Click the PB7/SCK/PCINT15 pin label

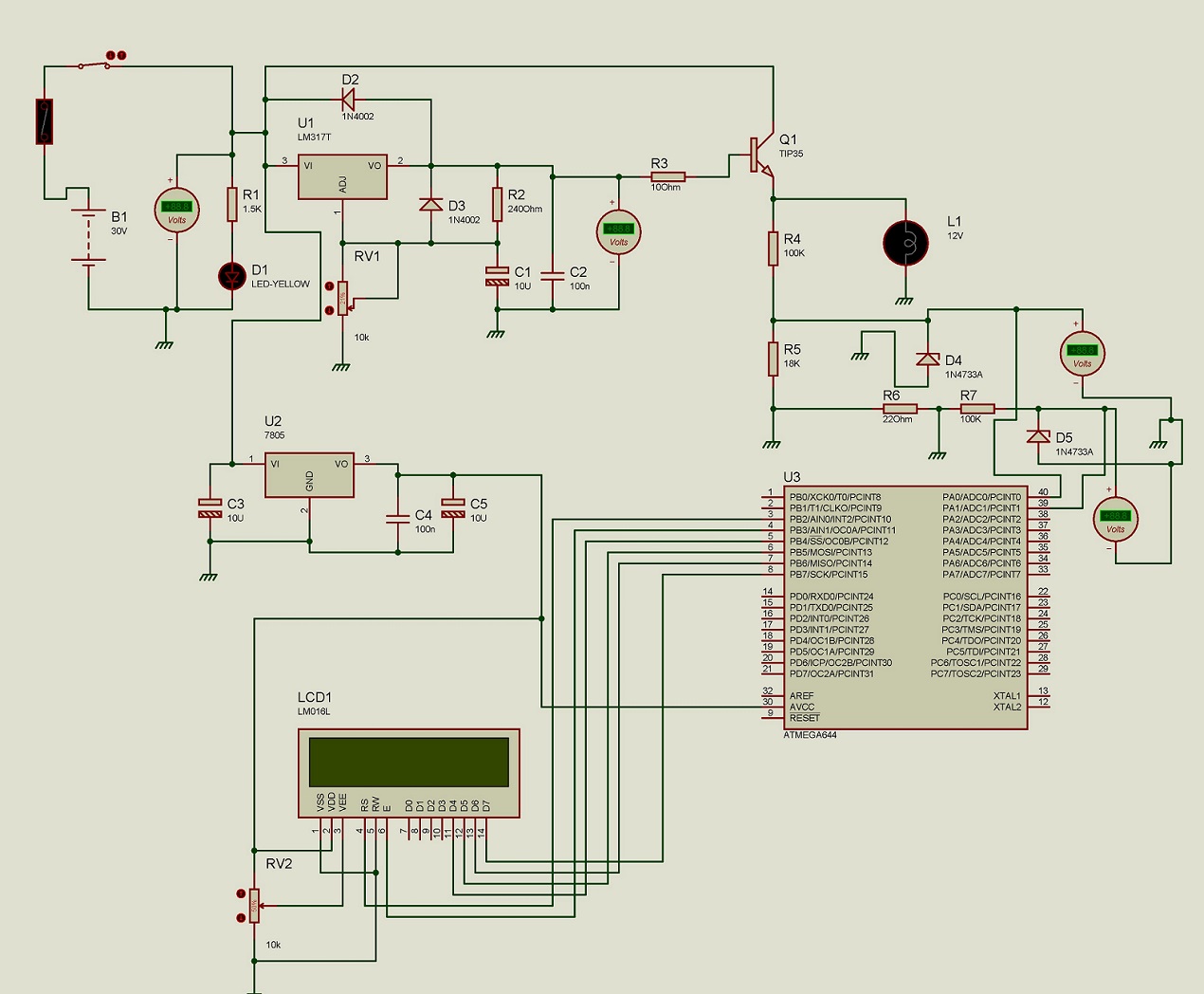click(x=828, y=575)
